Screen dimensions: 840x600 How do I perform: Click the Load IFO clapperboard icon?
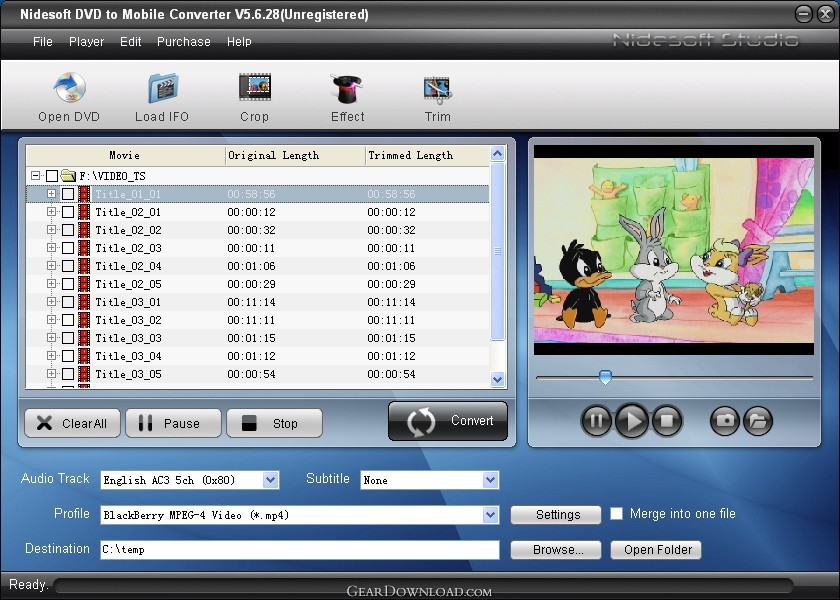pos(163,88)
